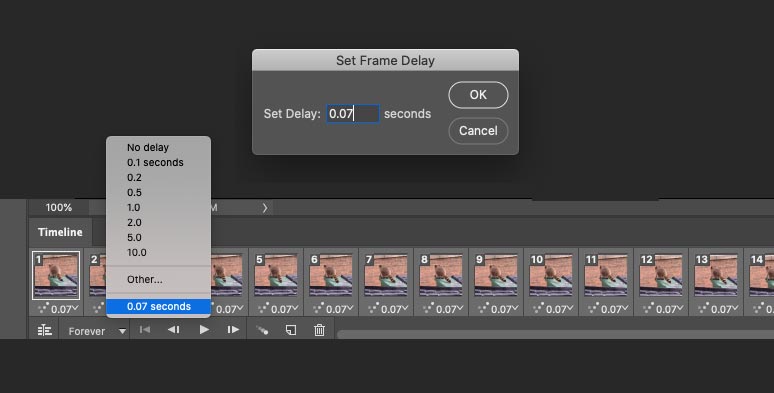The width and height of the screenshot is (774, 393).
Task: Switch to the Timeline tab
Action: tap(60, 232)
